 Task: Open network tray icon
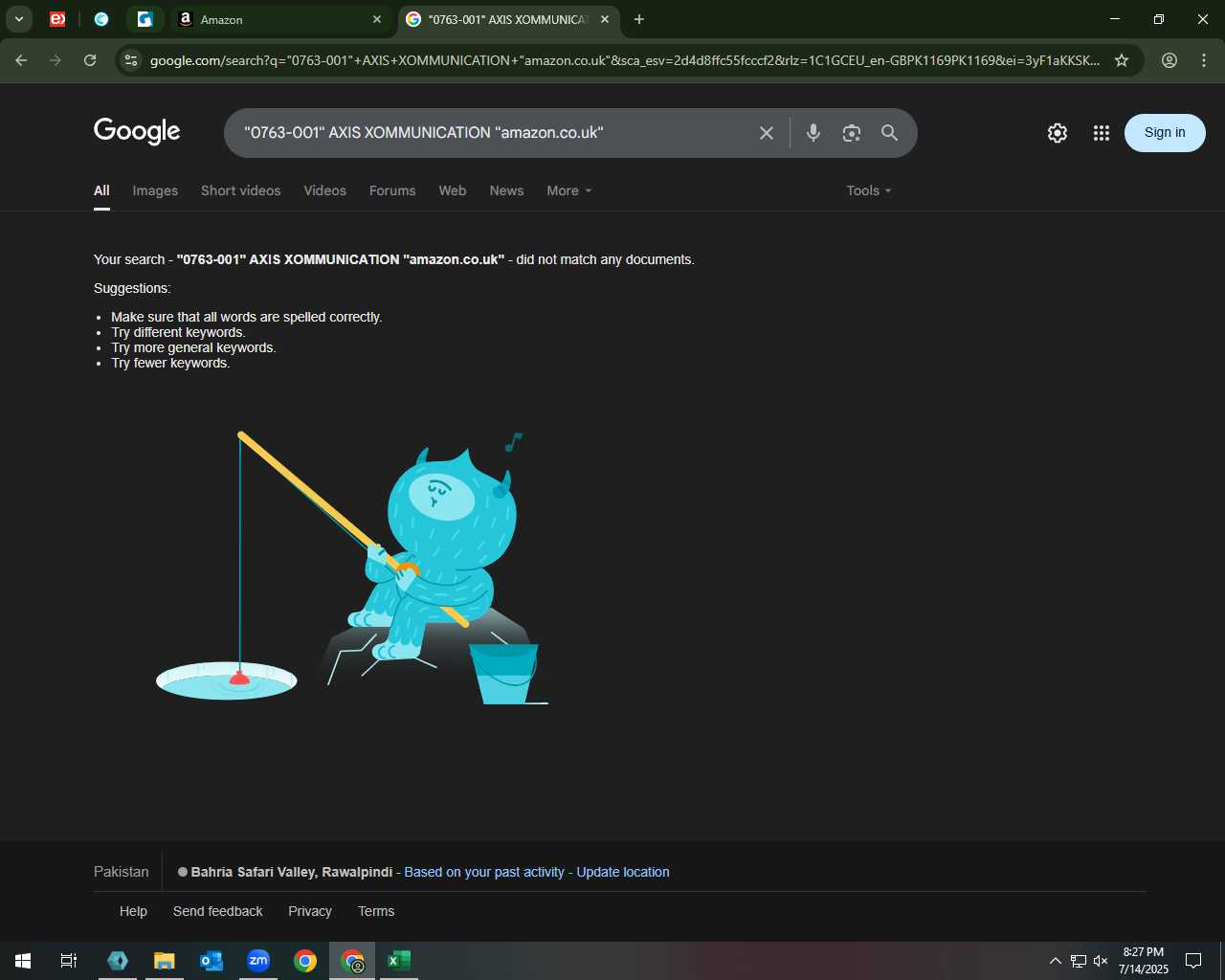click(x=1079, y=961)
